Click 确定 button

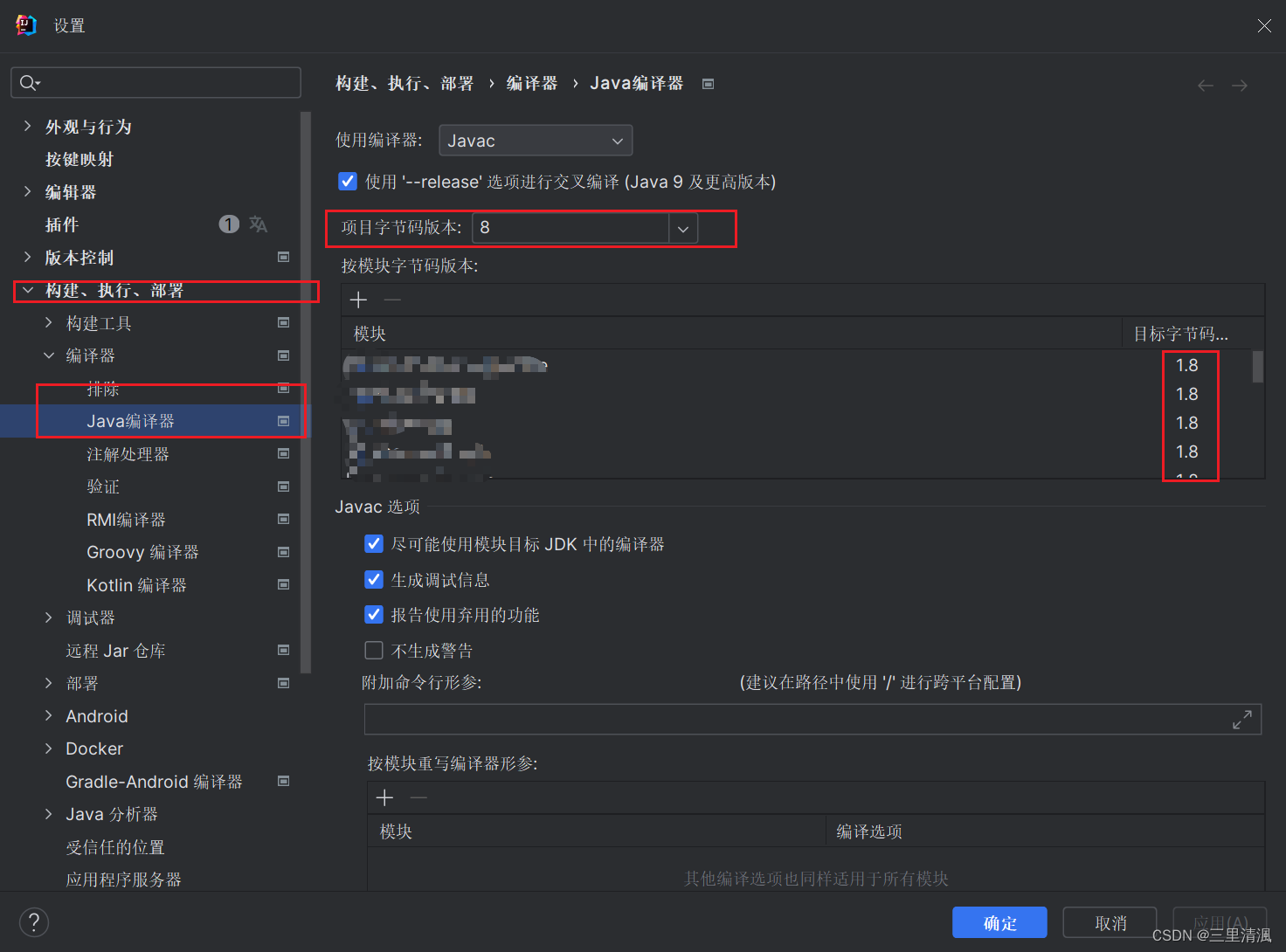999,922
